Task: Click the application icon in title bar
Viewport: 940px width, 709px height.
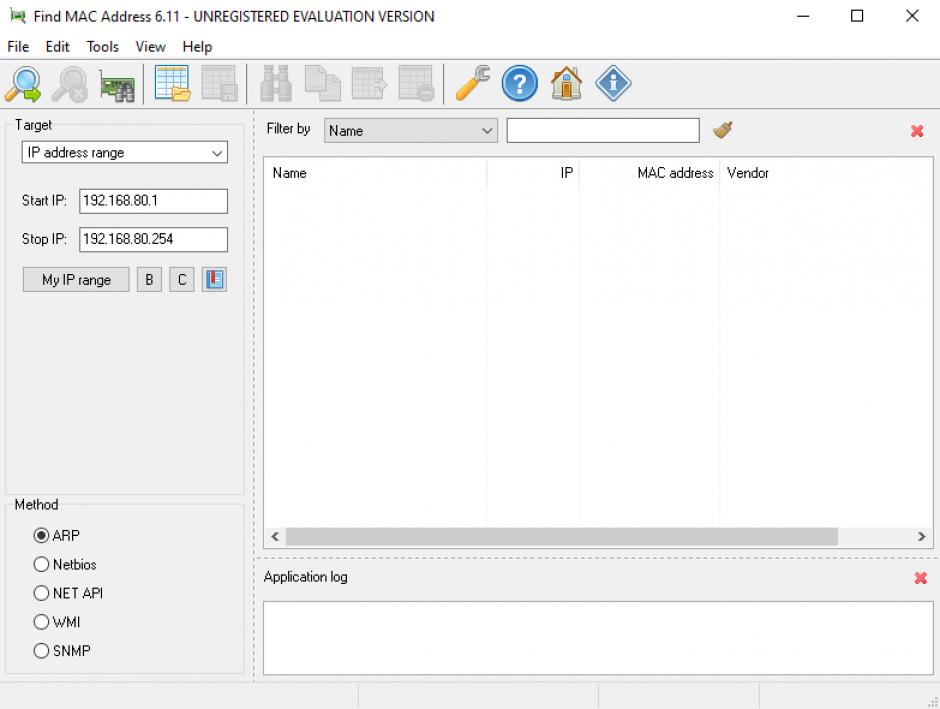Action: click(18, 16)
